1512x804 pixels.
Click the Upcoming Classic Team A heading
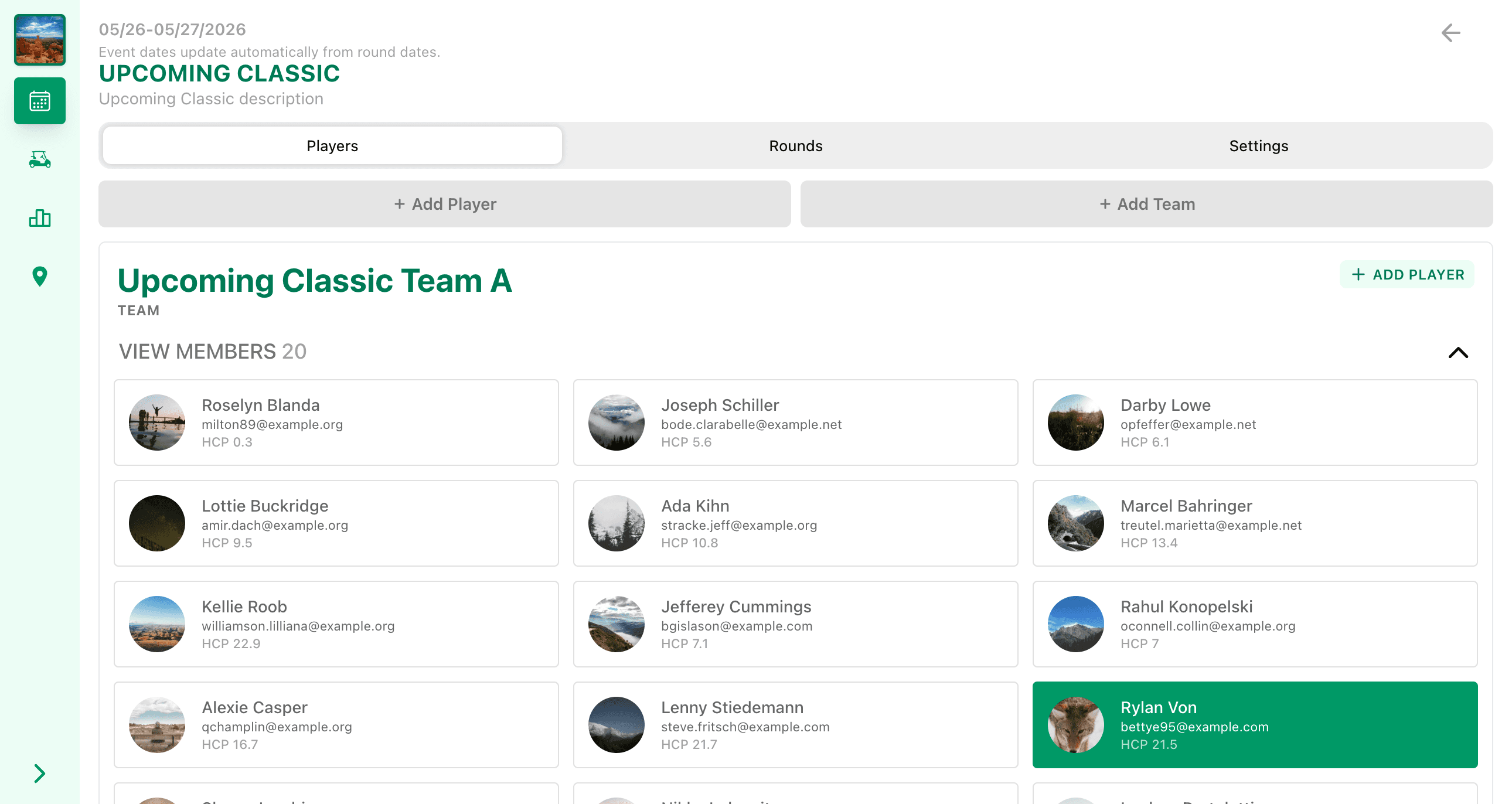315,281
